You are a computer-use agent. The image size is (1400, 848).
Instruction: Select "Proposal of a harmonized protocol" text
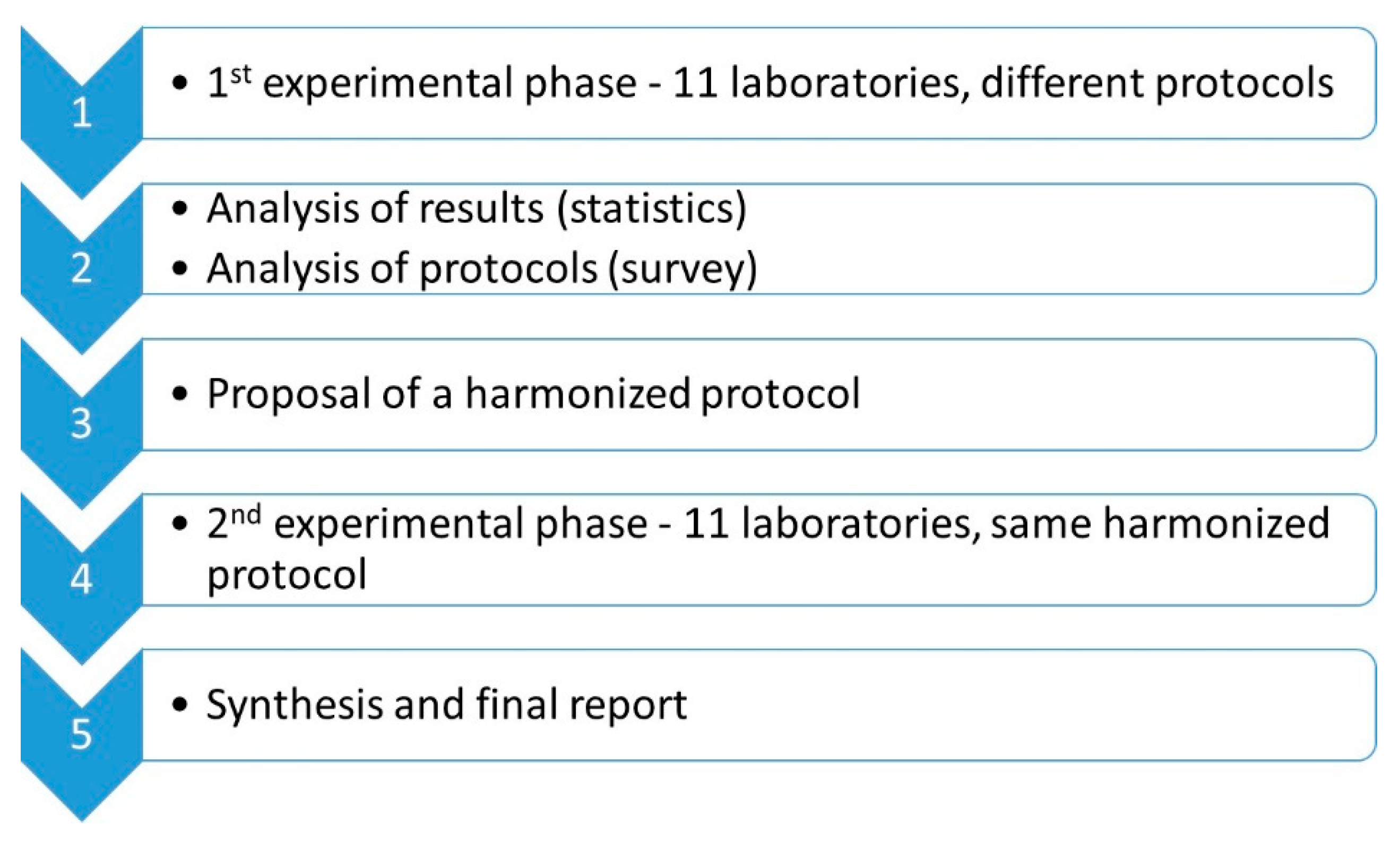pos(533,394)
